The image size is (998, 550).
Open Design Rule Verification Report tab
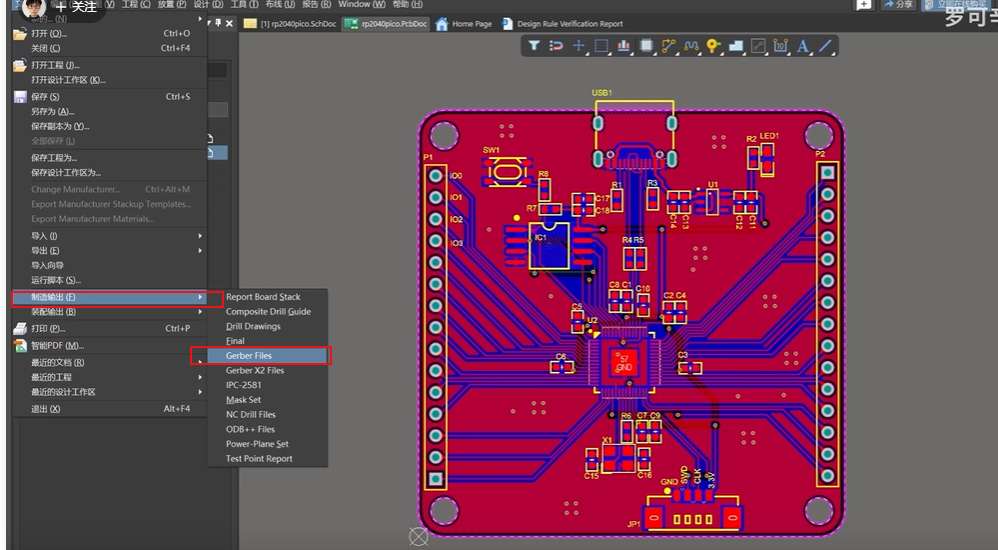563,24
